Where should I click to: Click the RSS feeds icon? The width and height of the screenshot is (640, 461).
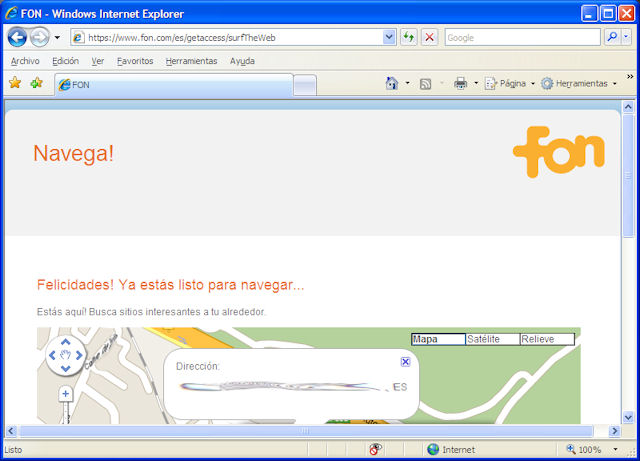point(425,84)
